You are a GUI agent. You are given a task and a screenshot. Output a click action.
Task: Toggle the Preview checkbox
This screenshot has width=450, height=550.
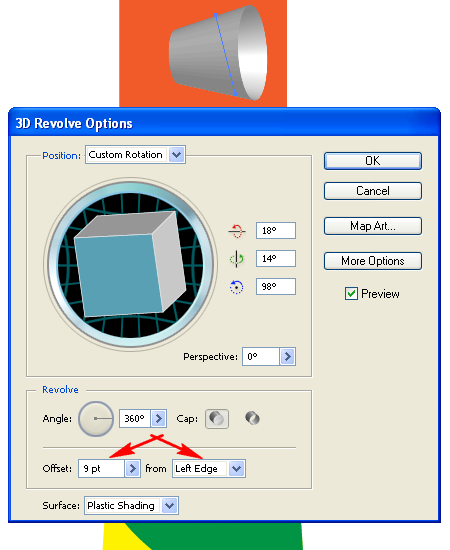pos(351,294)
